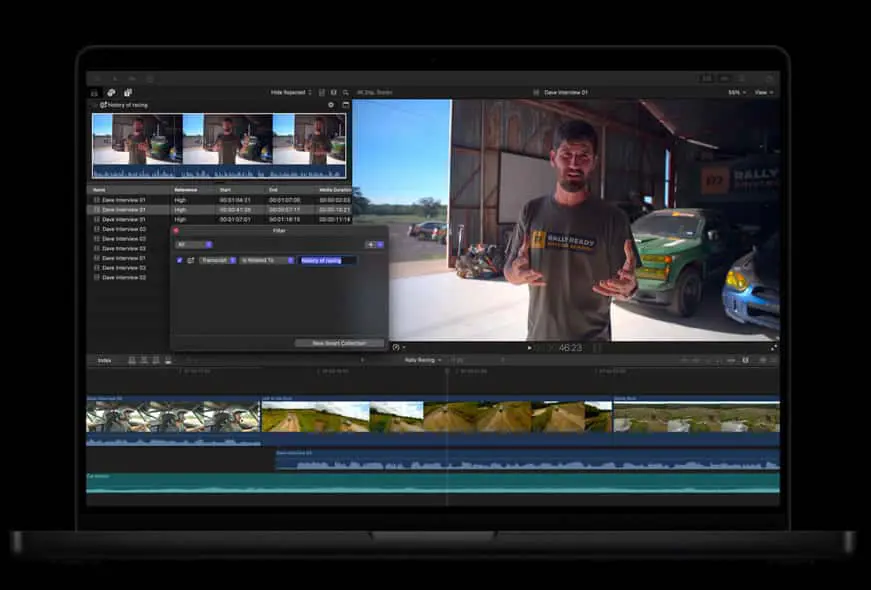Click the Dave Interview 01 viewer title
The width and height of the screenshot is (871, 590).
click(x=565, y=92)
